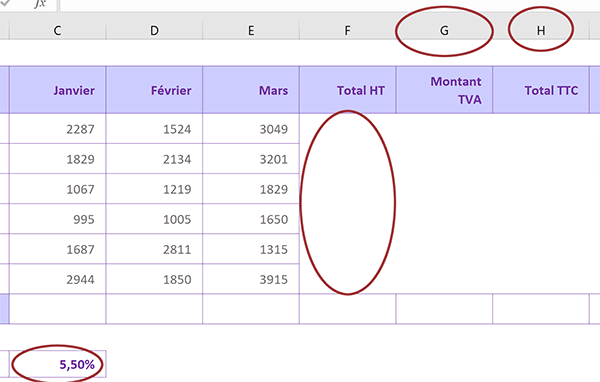Select column G header
The height and width of the screenshot is (382, 600).
tap(444, 31)
